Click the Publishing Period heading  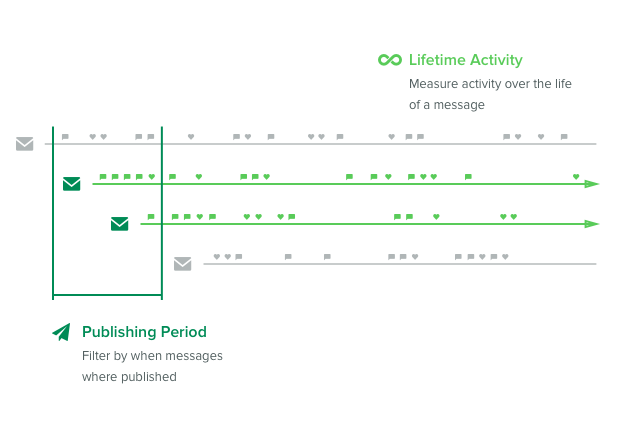click(144, 332)
